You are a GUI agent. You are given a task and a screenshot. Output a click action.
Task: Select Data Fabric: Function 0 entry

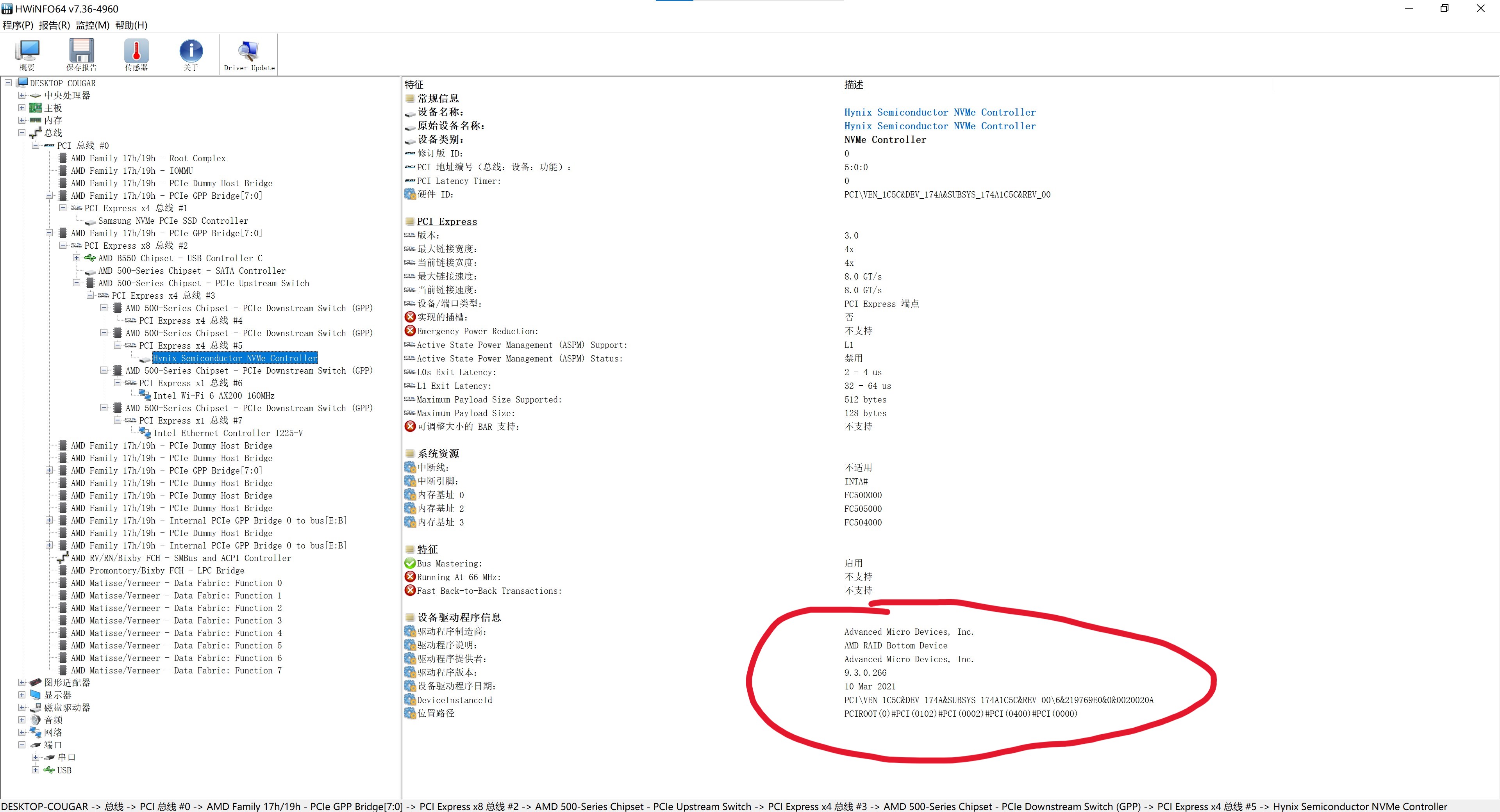[176, 583]
